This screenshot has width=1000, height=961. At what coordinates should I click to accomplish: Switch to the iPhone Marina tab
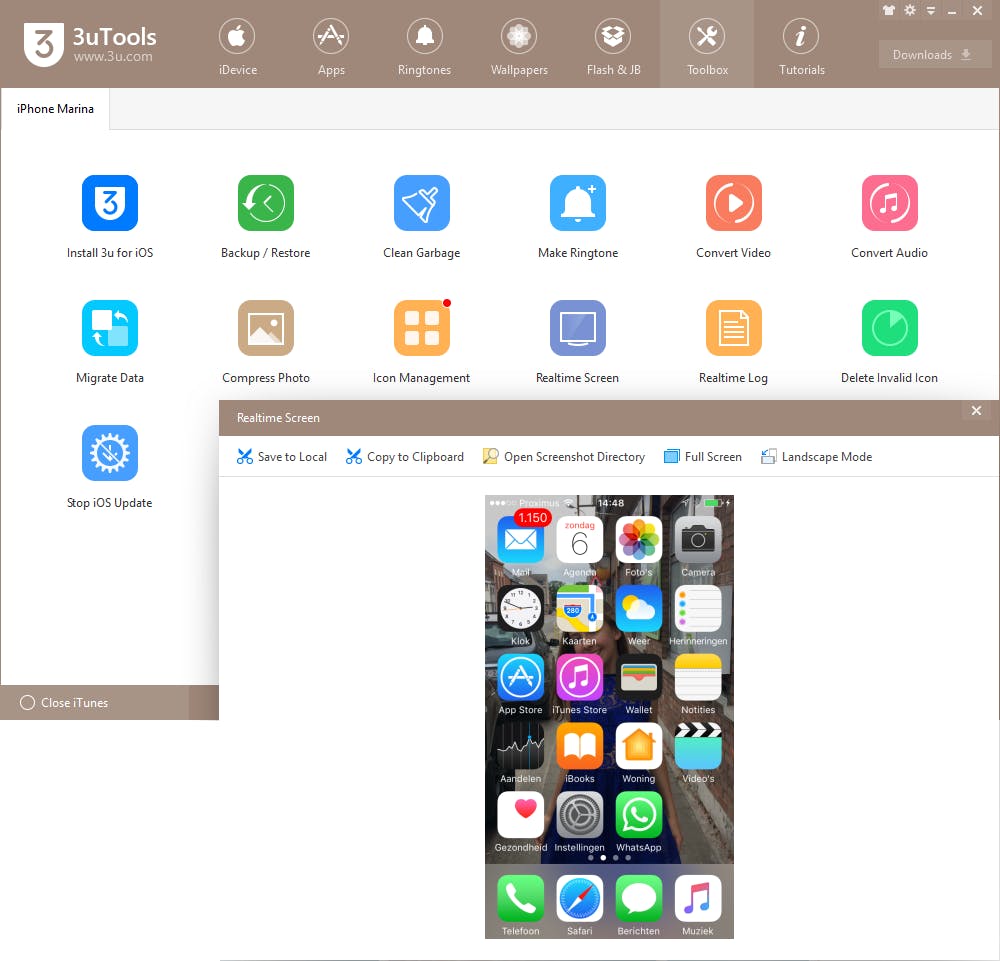(x=54, y=108)
